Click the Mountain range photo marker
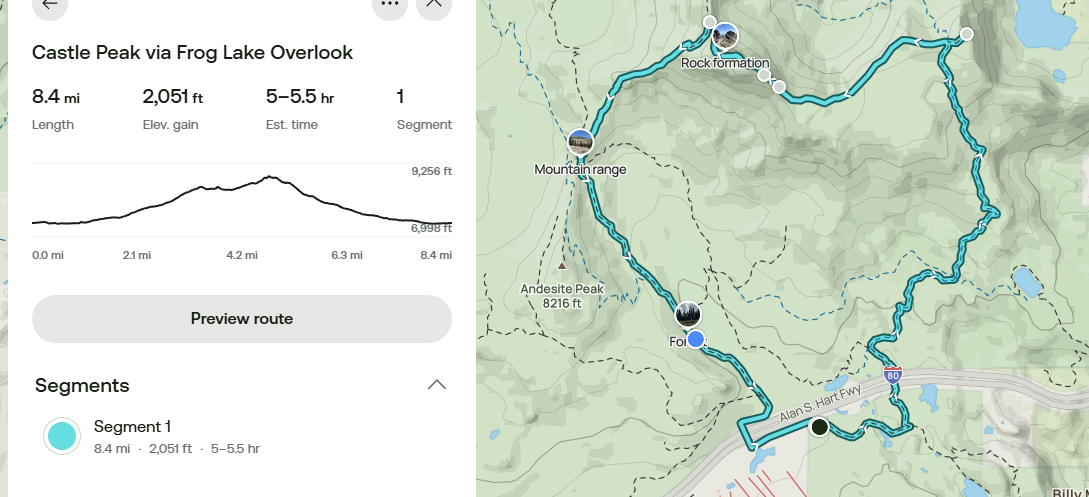Image resolution: width=1089 pixels, height=497 pixels. coord(580,142)
